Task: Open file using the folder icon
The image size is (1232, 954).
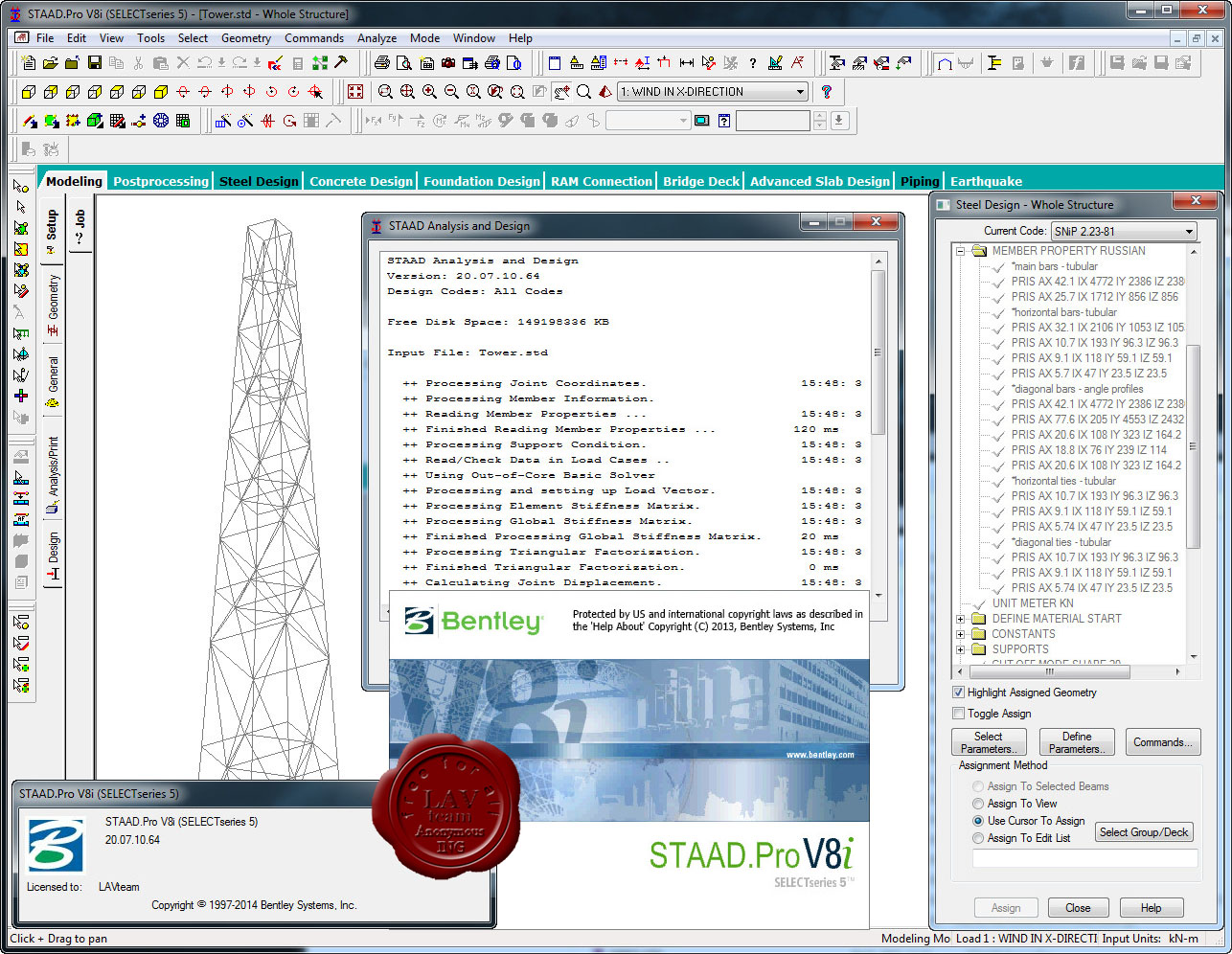Action: tap(50, 63)
